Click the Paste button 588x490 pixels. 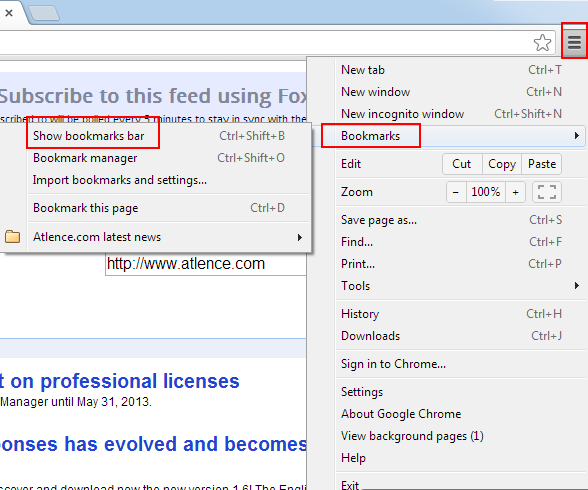tap(542, 164)
